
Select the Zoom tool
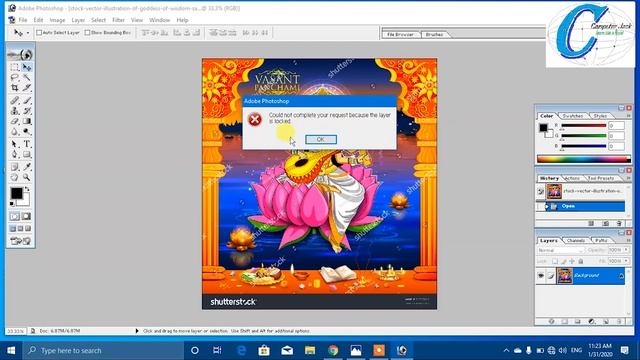pyautogui.click(x=27, y=177)
